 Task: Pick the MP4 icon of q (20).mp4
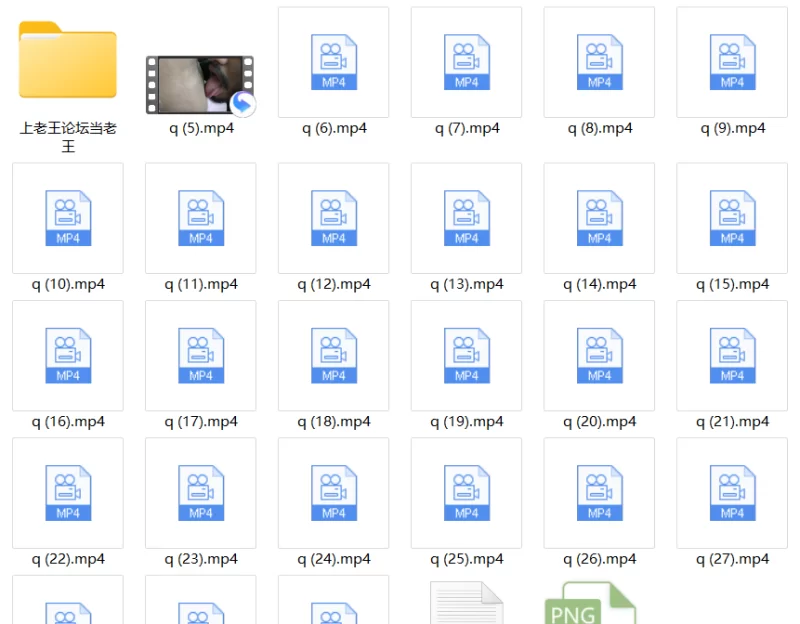[x=599, y=355]
